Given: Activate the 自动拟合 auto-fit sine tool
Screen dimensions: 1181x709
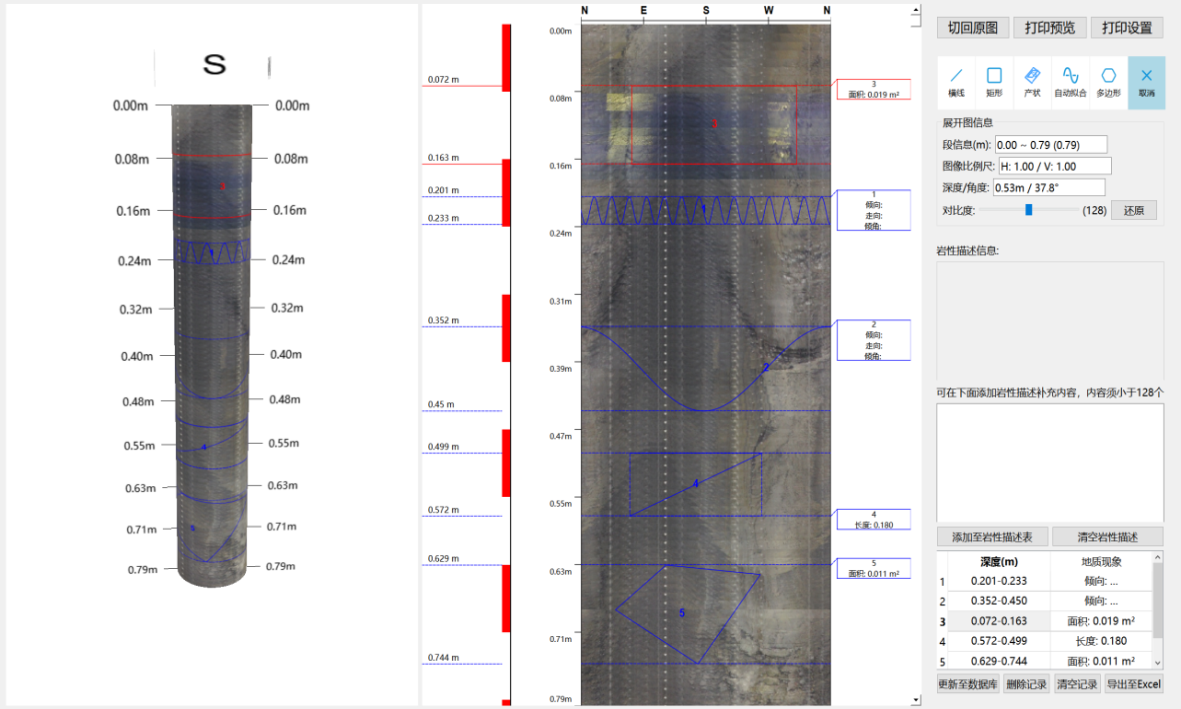Looking at the screenshot, I should tap(1070, 82).
